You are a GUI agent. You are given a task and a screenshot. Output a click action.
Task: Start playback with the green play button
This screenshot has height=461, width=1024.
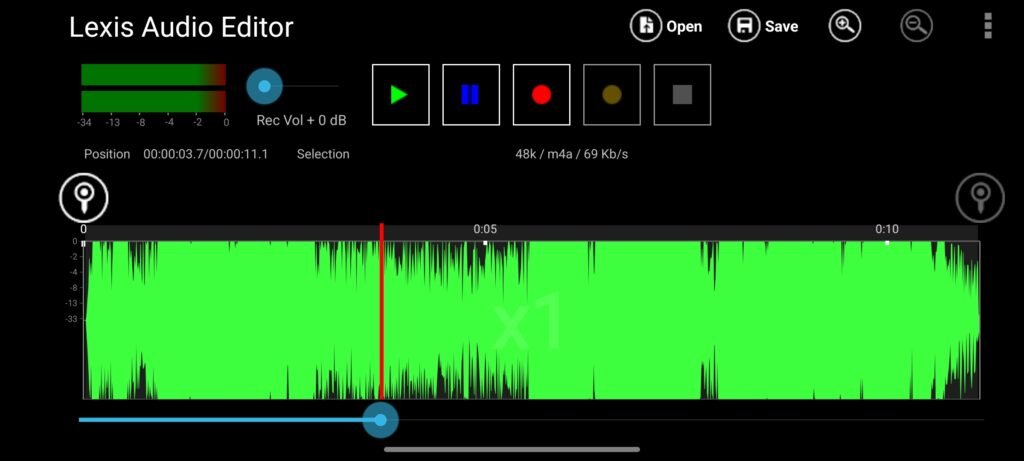tap(400, 95)
